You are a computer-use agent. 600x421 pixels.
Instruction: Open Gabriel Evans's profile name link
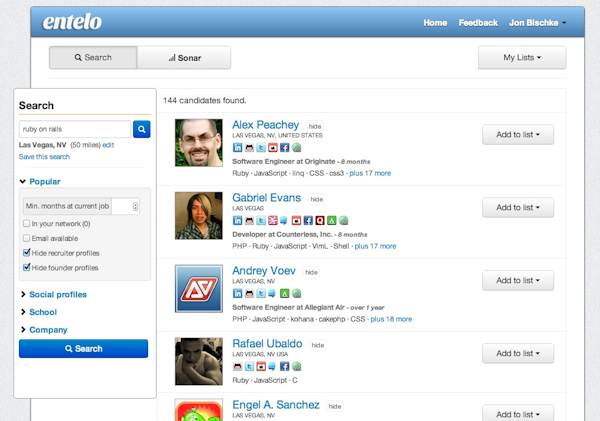pos(266,197)
